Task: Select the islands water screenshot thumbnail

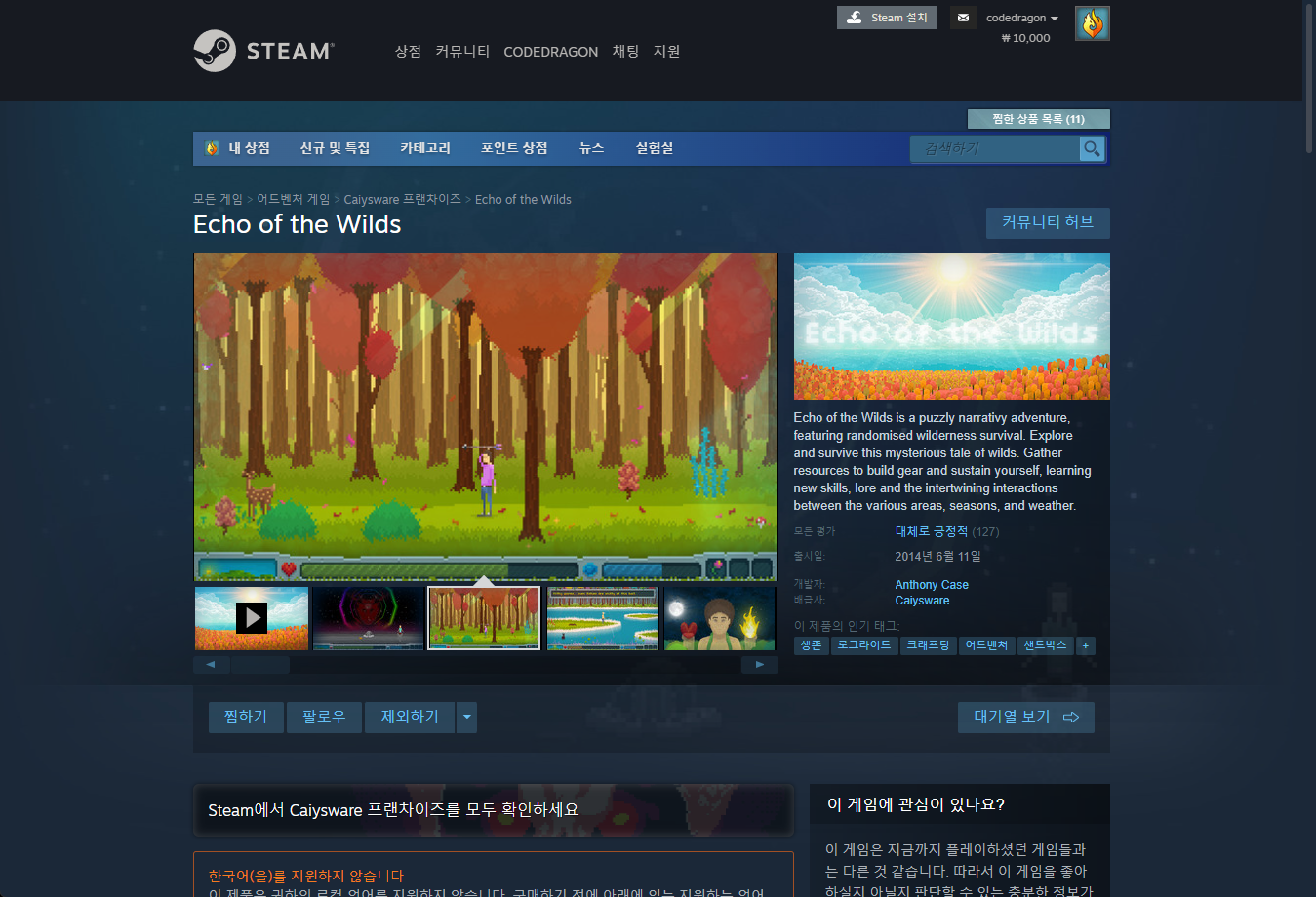Action: pyautogui.click(x=602, y=618)
